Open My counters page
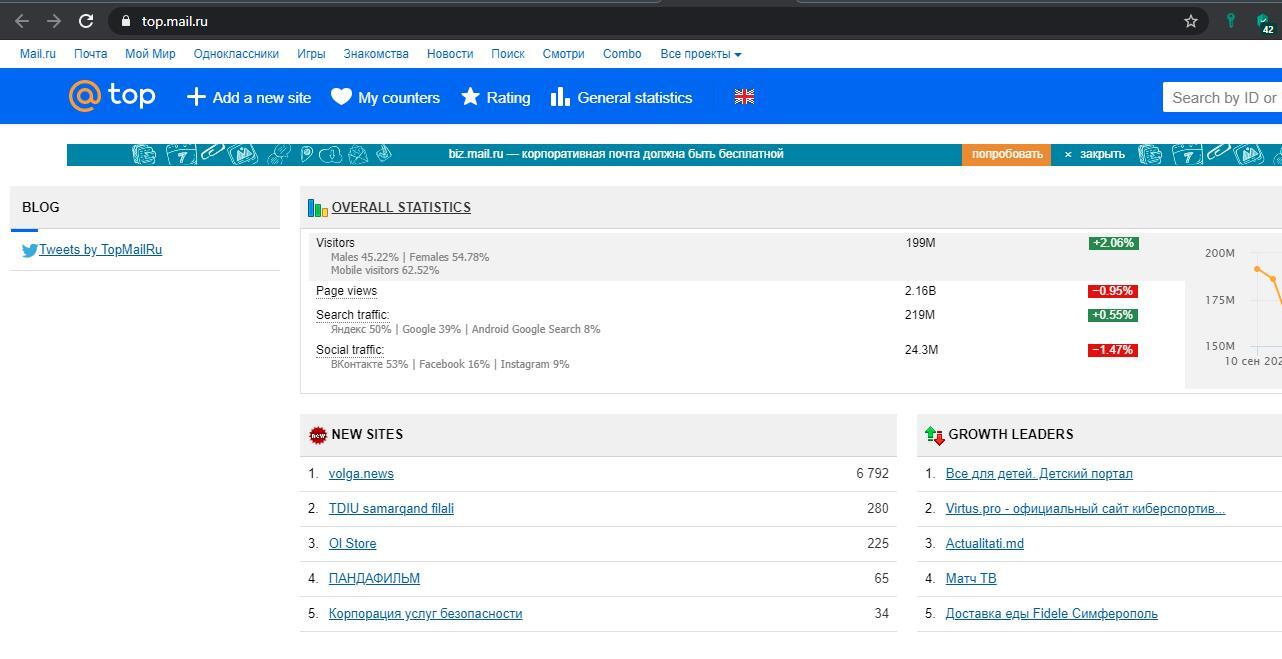Viewport: 1282px width, 659px height. click(386, 97)
